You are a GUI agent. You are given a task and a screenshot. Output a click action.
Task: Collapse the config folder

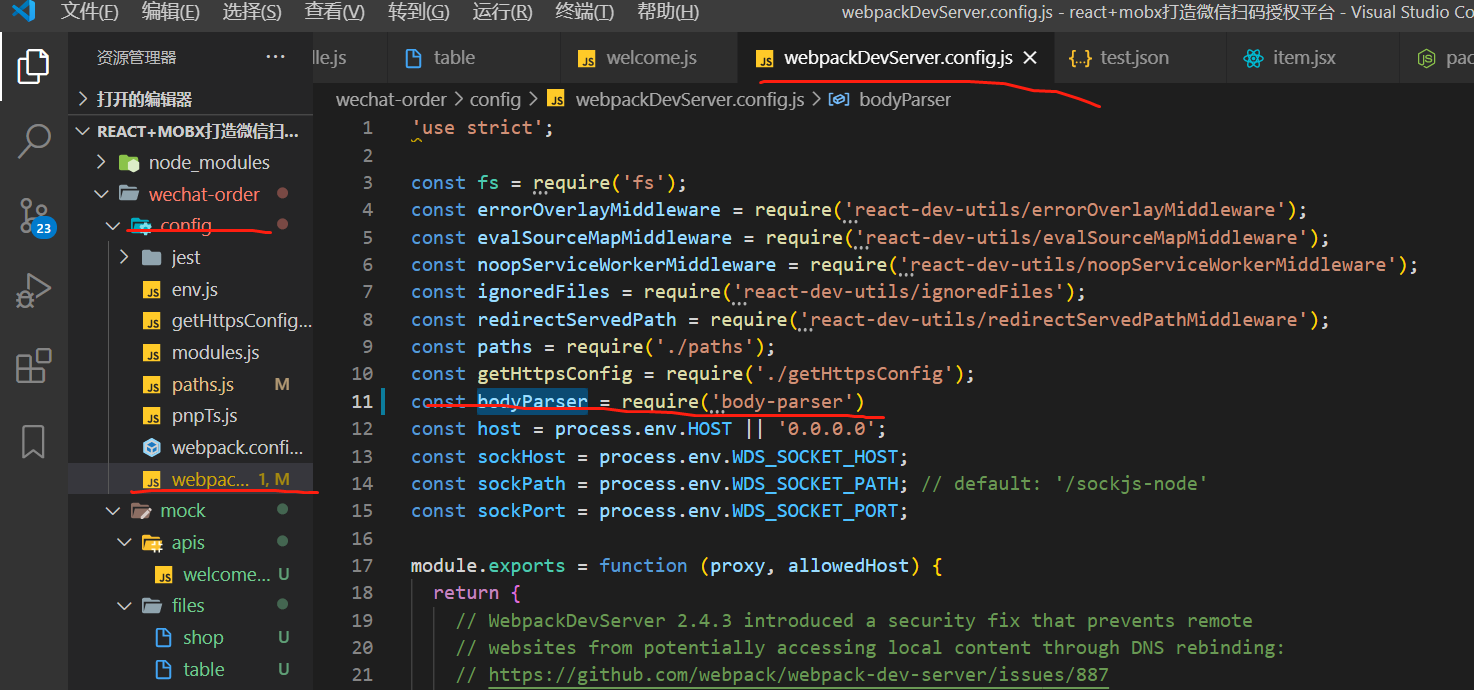coord(113,226)
